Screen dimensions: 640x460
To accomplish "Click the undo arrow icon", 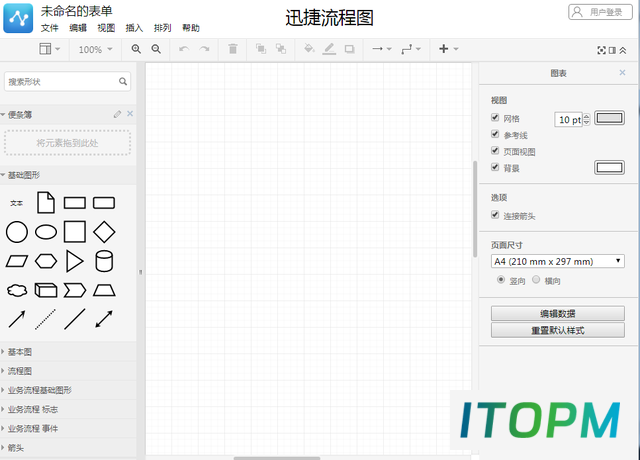I will (x=184, y=49).
